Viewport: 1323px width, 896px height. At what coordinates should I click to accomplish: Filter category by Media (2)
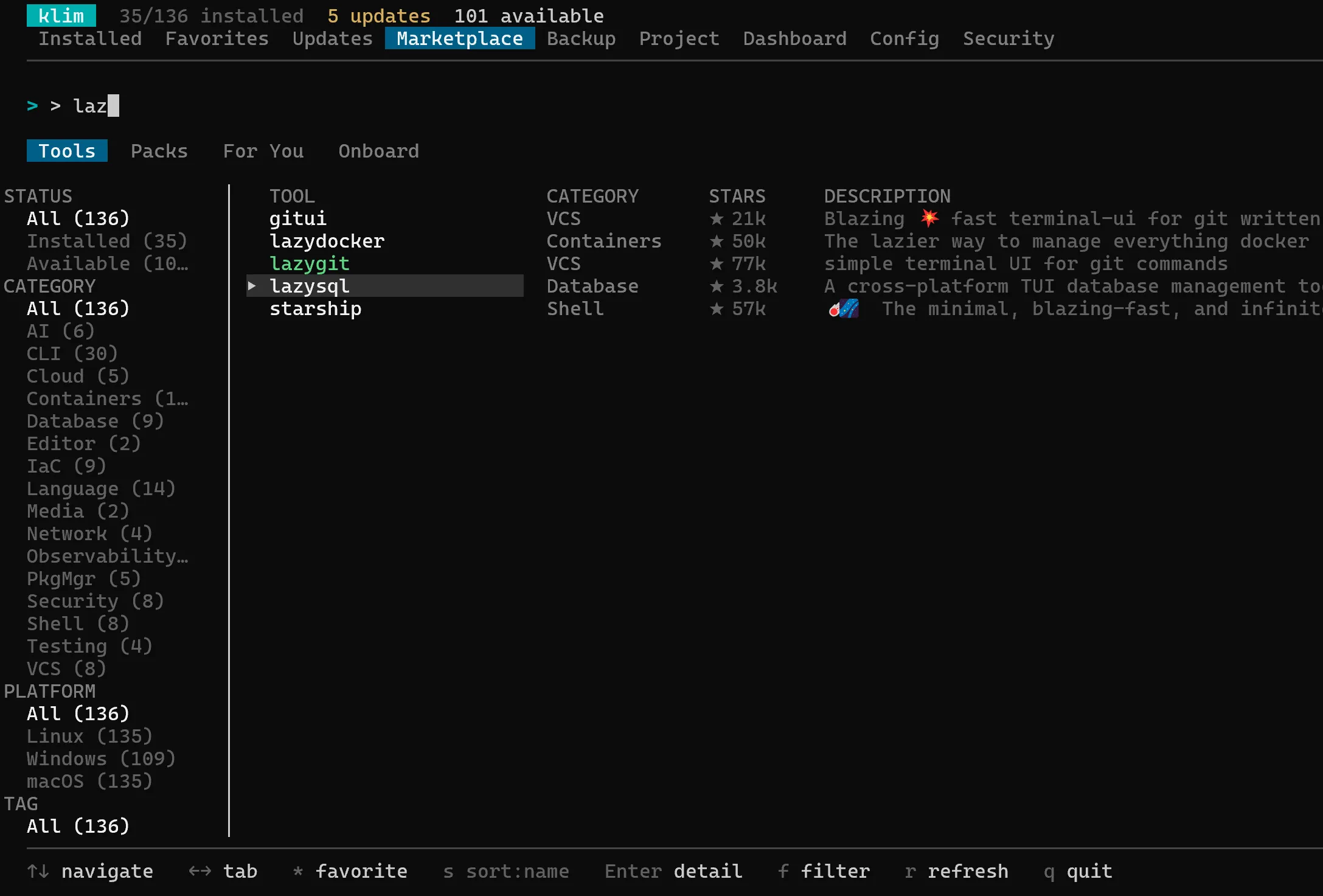[x=78, y=512]
